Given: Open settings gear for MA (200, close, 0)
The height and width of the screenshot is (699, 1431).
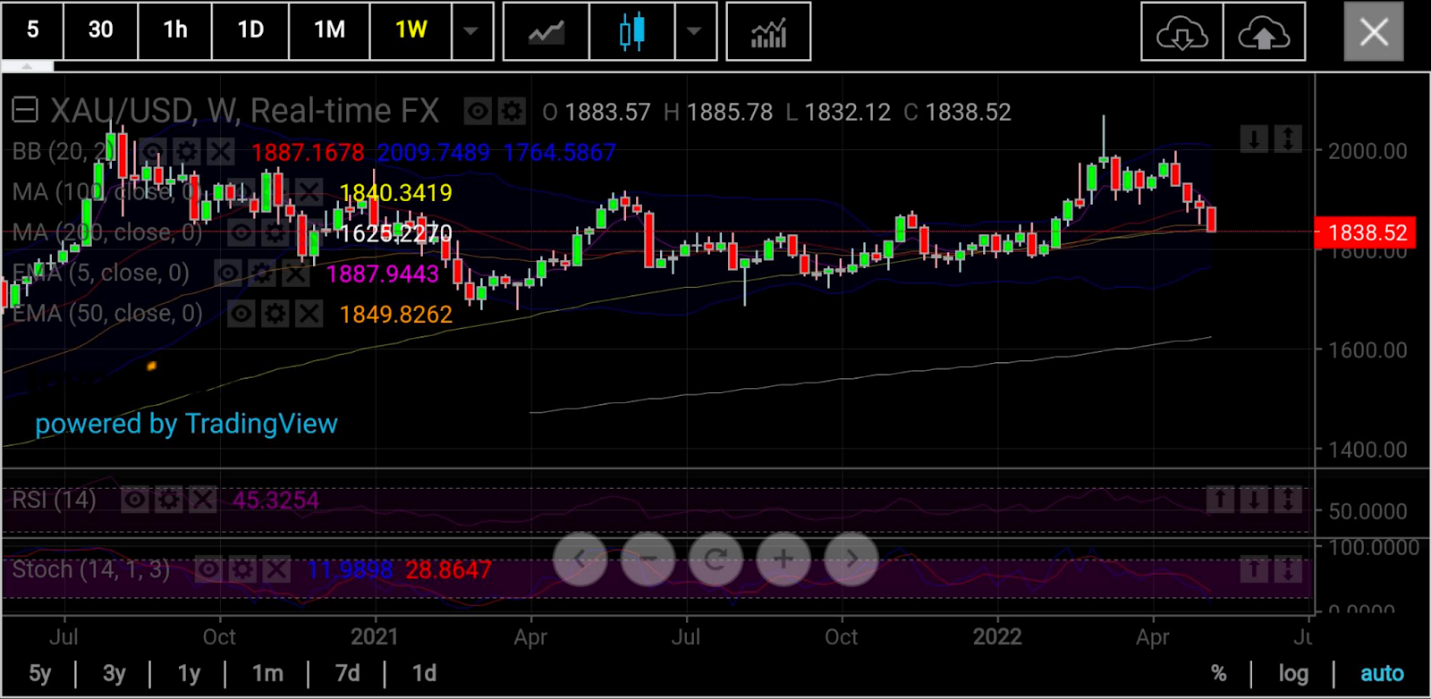Looking at the screenshot, I should [x=274, y=233].
